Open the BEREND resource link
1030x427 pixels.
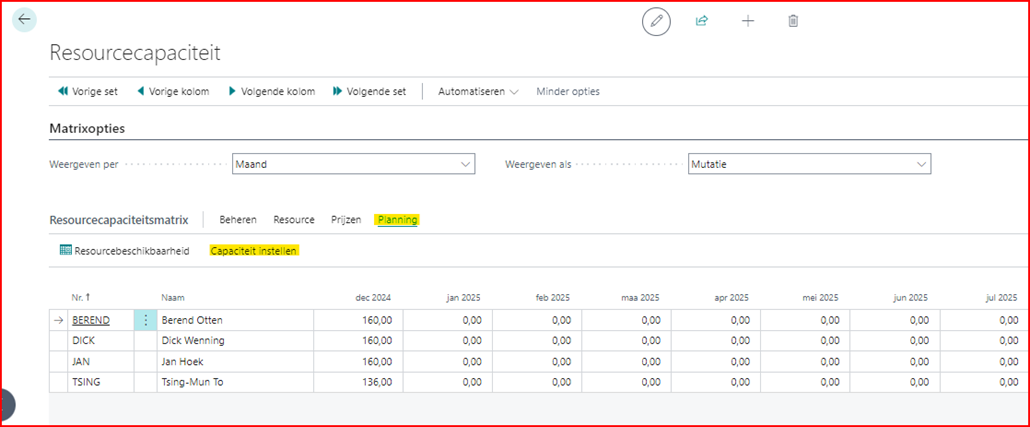pyautogui.click(x=91, y=320)
